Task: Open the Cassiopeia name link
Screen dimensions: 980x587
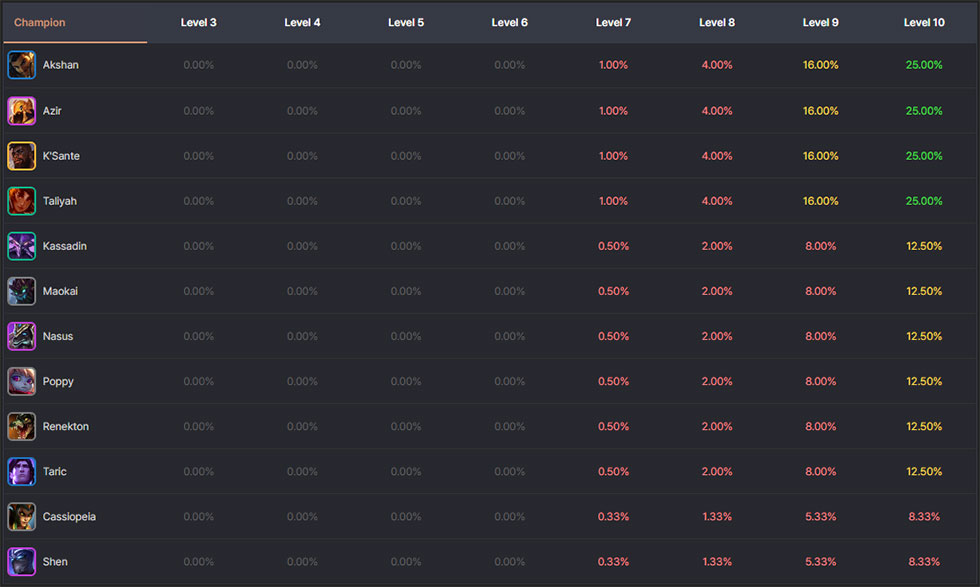Action: click(69, 516)
